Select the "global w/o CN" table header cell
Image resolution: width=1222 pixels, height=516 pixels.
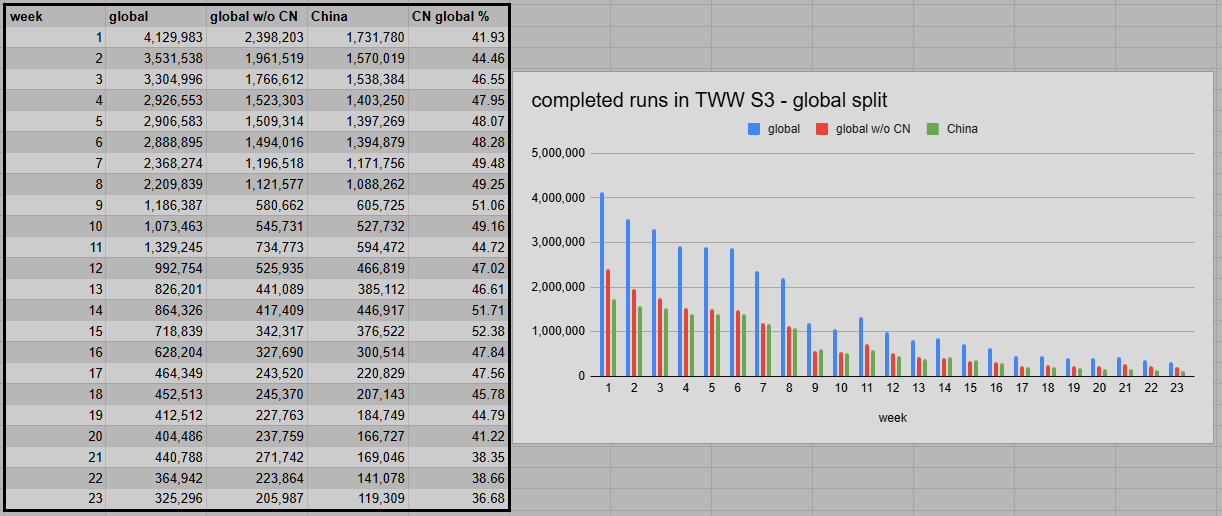[x=257, y=17]
